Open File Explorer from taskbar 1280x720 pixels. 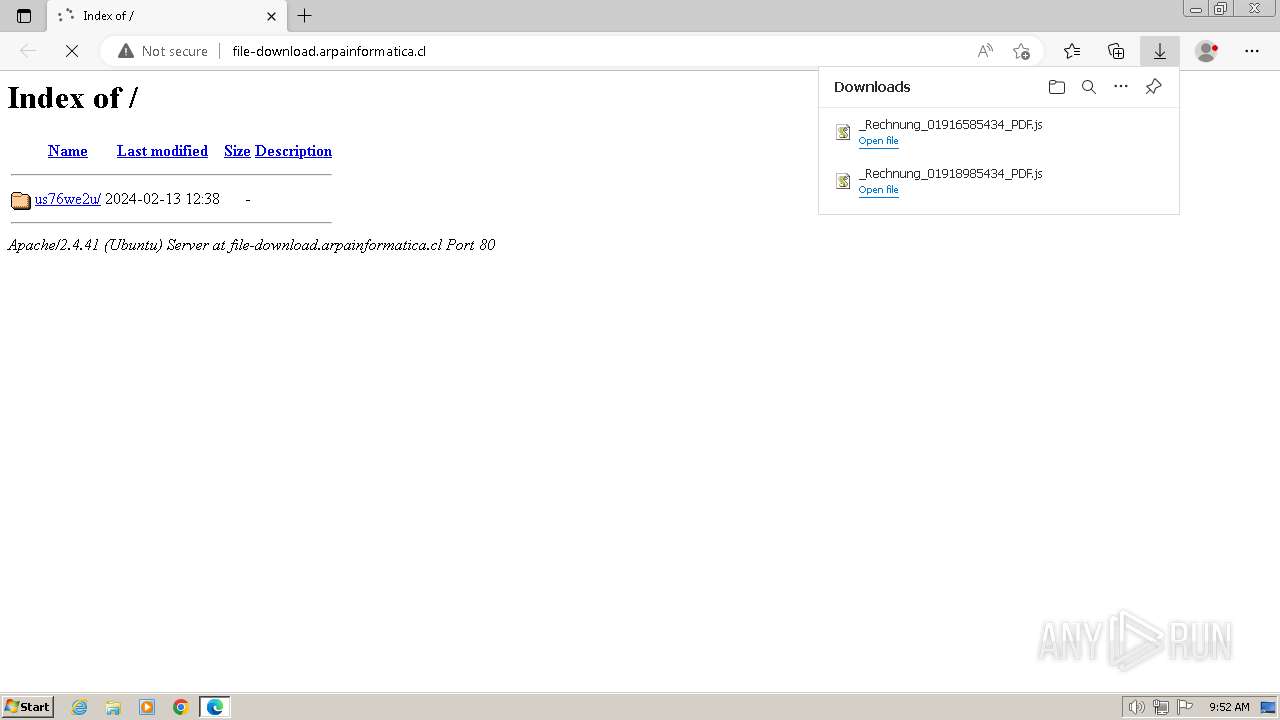pyautogui.click(x=113, y=707)
